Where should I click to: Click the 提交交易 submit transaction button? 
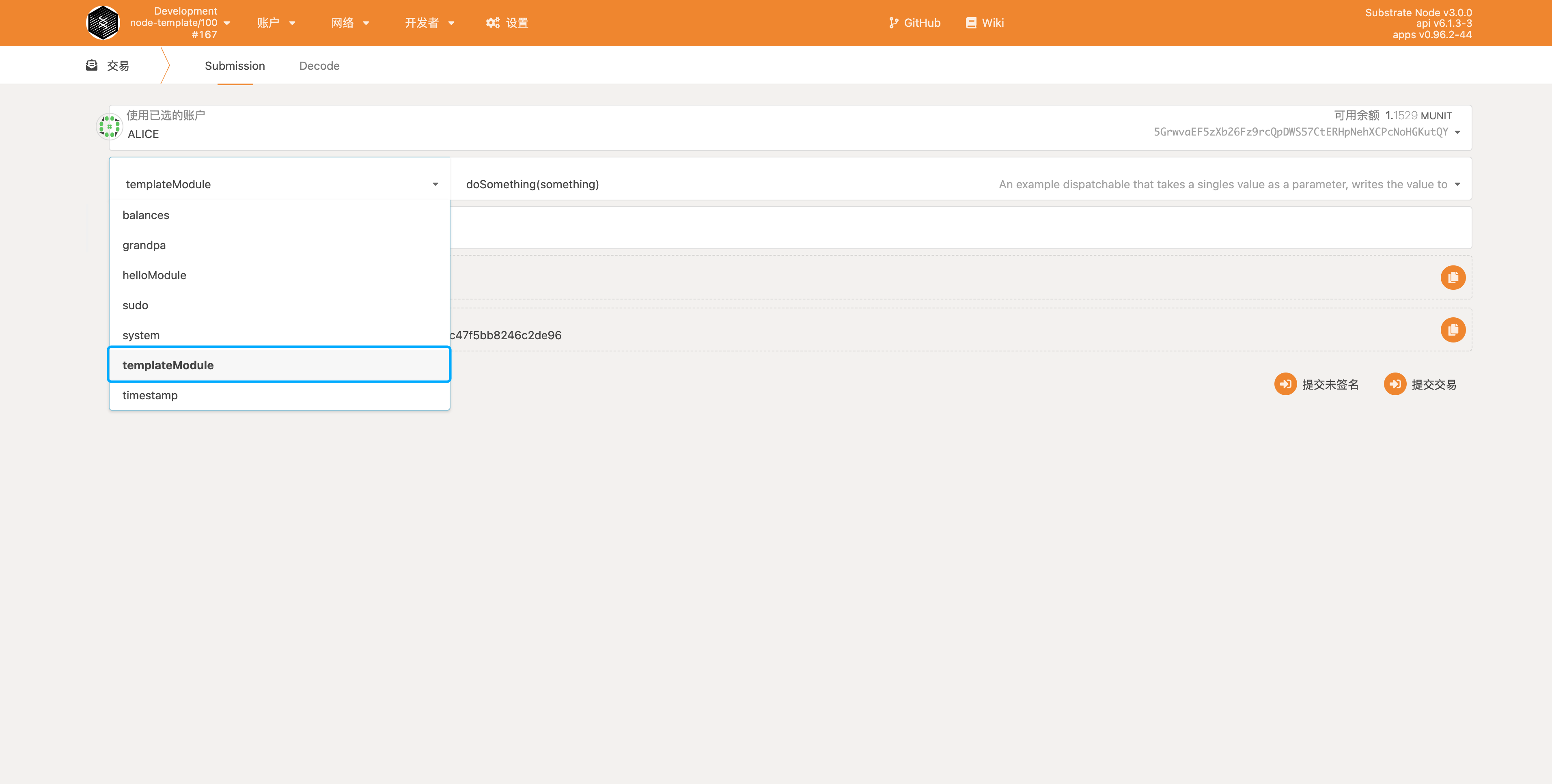1420,384
